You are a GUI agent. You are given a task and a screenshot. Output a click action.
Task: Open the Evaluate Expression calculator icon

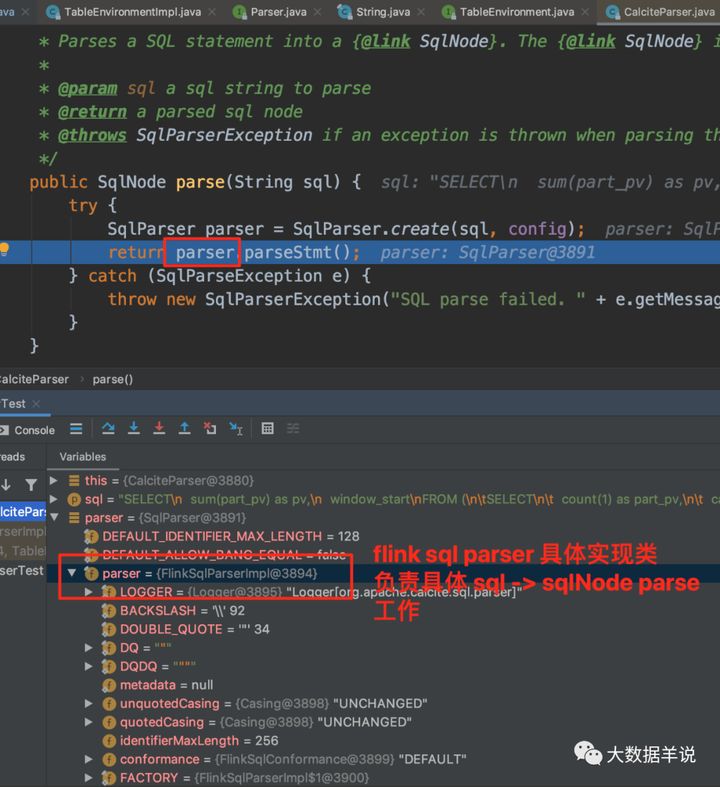pyautogui.click(x=267, y=428)
